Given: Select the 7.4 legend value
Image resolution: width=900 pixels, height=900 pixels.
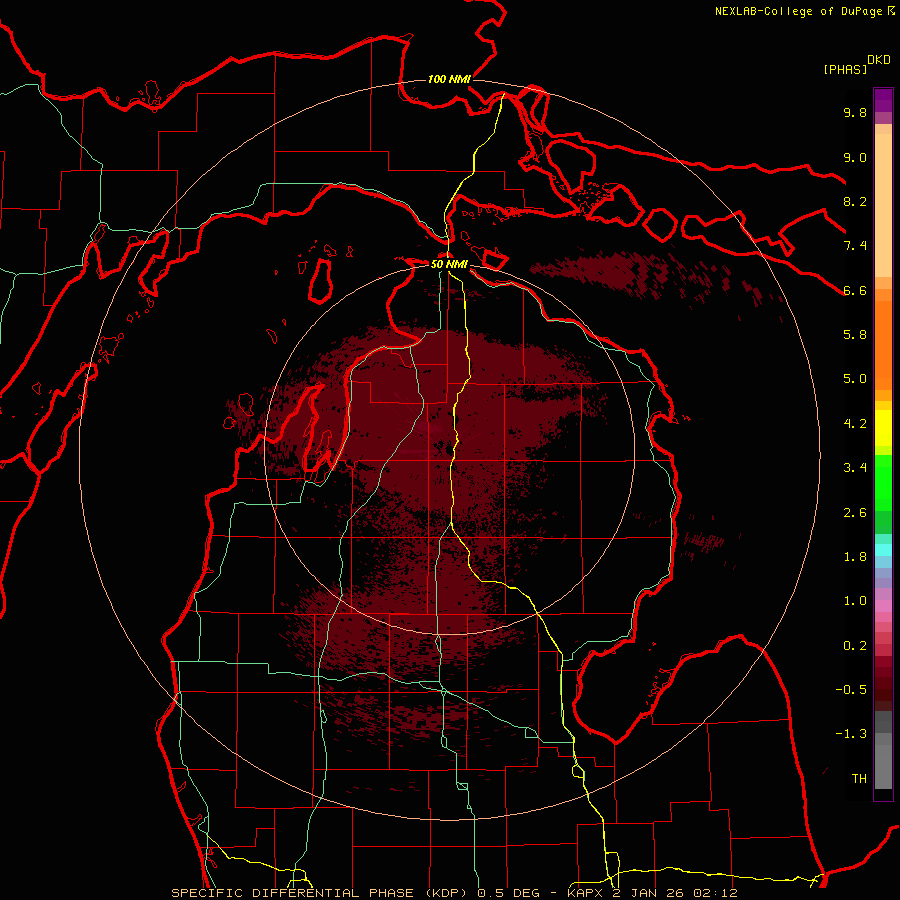Looking at the screenshot, I should tap(855, 246).
